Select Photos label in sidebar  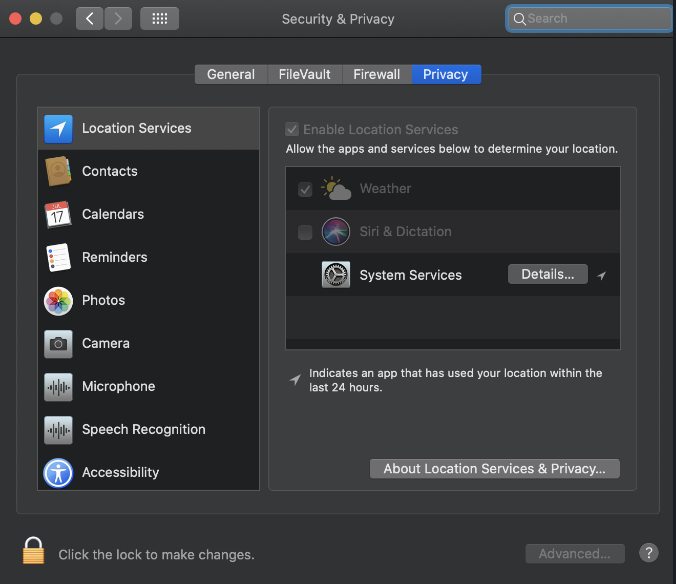(x=103, y=300)
